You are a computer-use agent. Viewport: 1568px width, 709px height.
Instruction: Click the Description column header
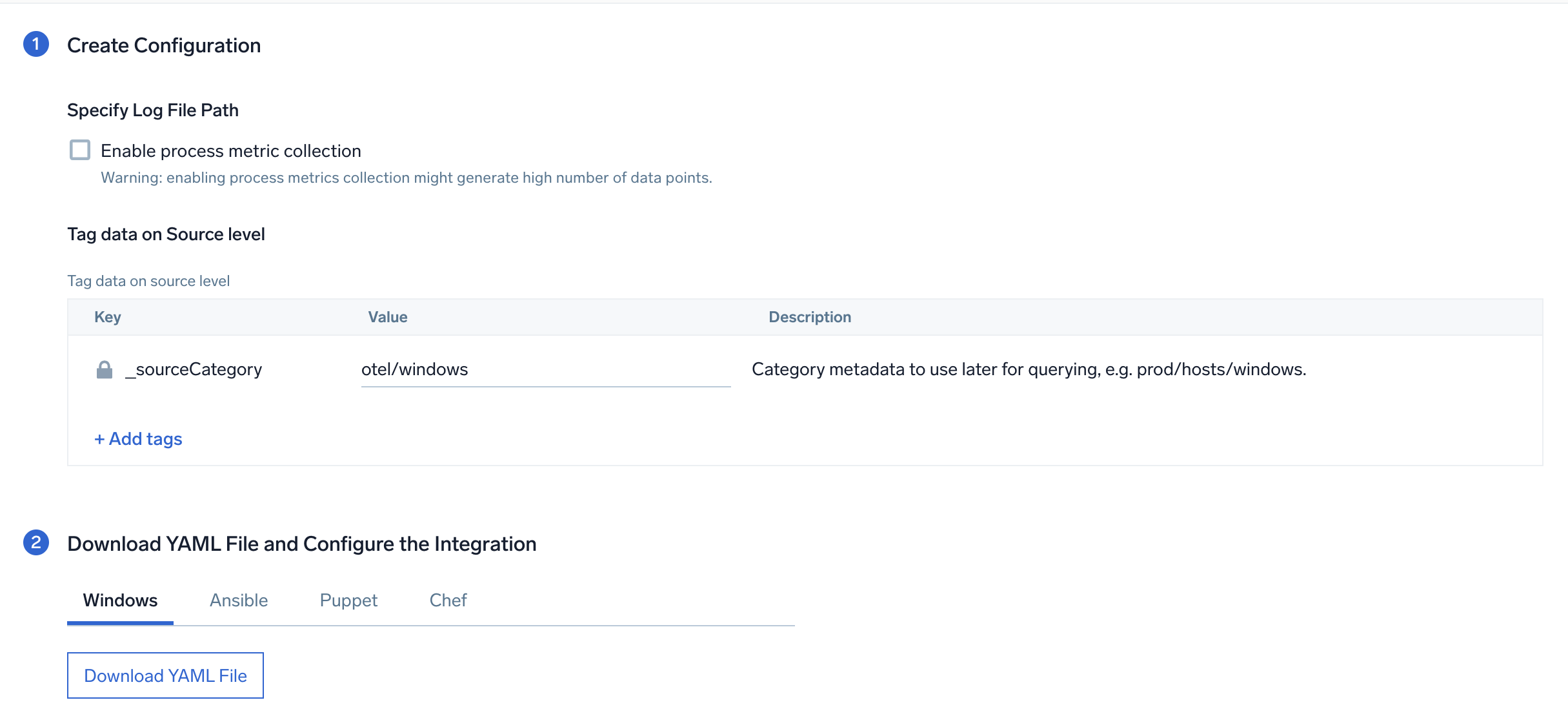pyautogui.click(x=809, y=317)
